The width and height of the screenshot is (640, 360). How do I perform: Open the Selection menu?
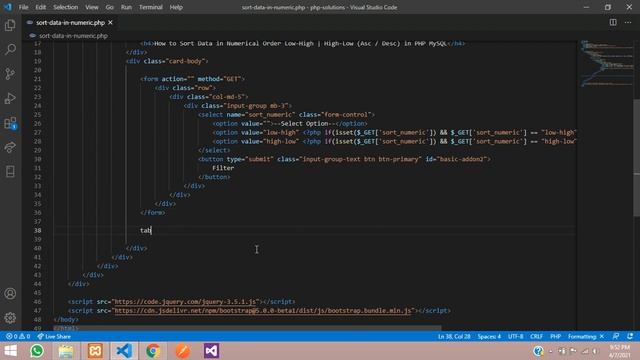tap(65, 7)
